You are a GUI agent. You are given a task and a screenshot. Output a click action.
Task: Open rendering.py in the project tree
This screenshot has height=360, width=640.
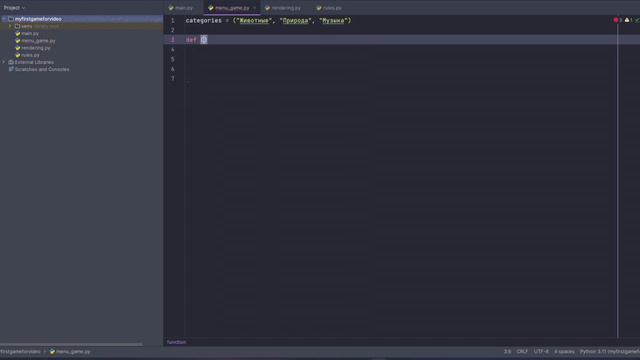[x=36, y=48]
